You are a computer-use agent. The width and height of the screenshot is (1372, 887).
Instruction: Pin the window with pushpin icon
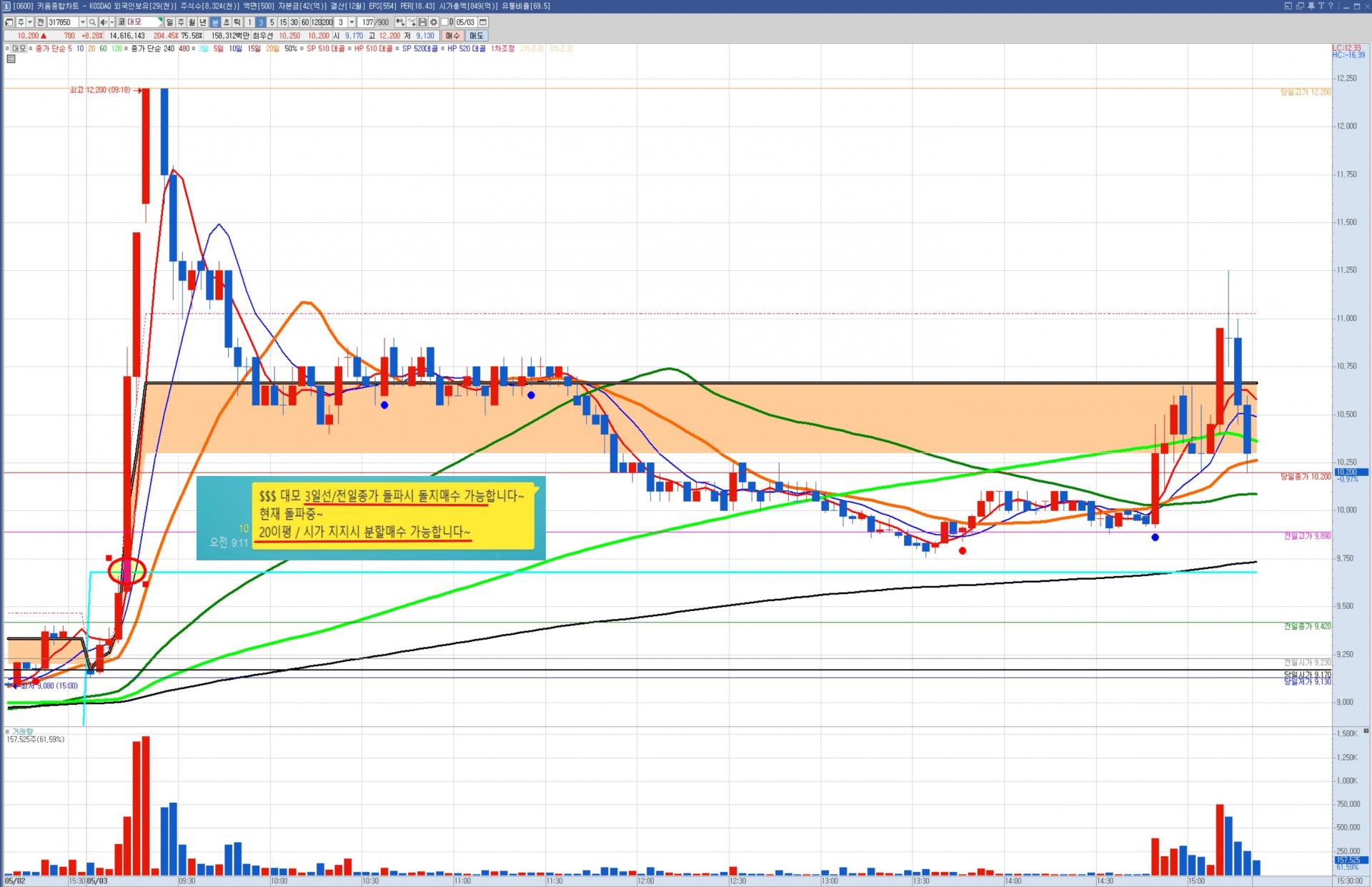[x=1311, y=6]
